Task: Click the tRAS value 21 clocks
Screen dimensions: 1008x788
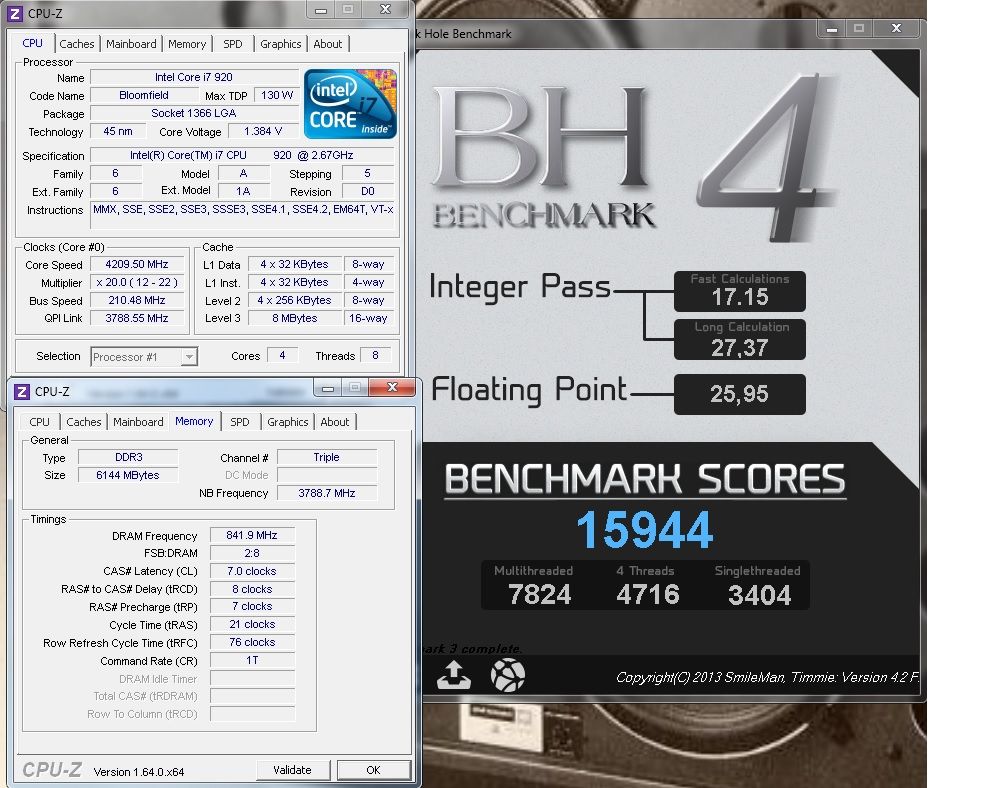Action: 252,624
